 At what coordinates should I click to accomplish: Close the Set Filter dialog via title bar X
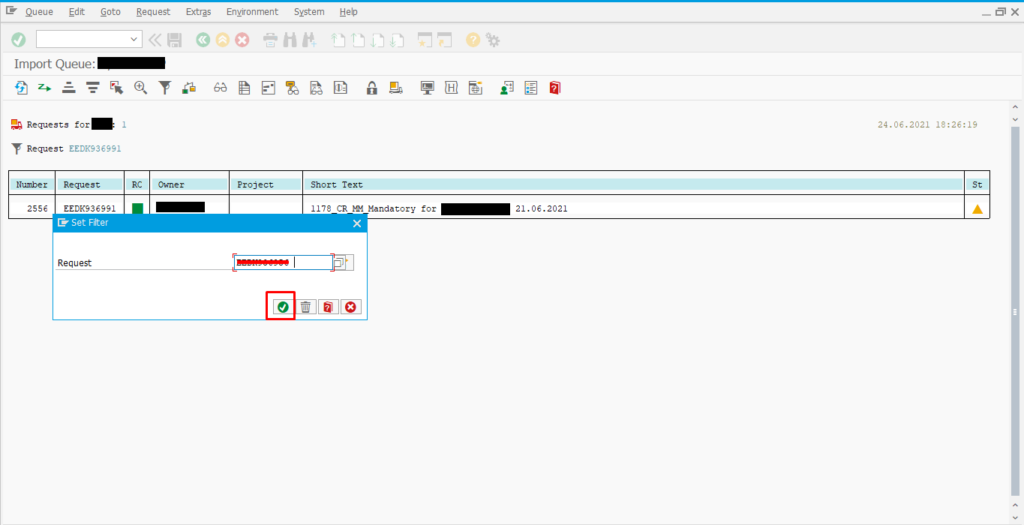(x=357, y=223)
